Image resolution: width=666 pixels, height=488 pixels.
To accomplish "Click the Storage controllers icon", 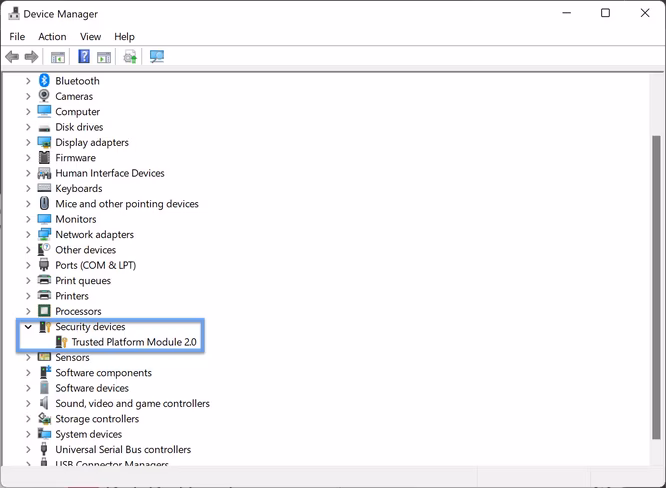I will (44, 418).
